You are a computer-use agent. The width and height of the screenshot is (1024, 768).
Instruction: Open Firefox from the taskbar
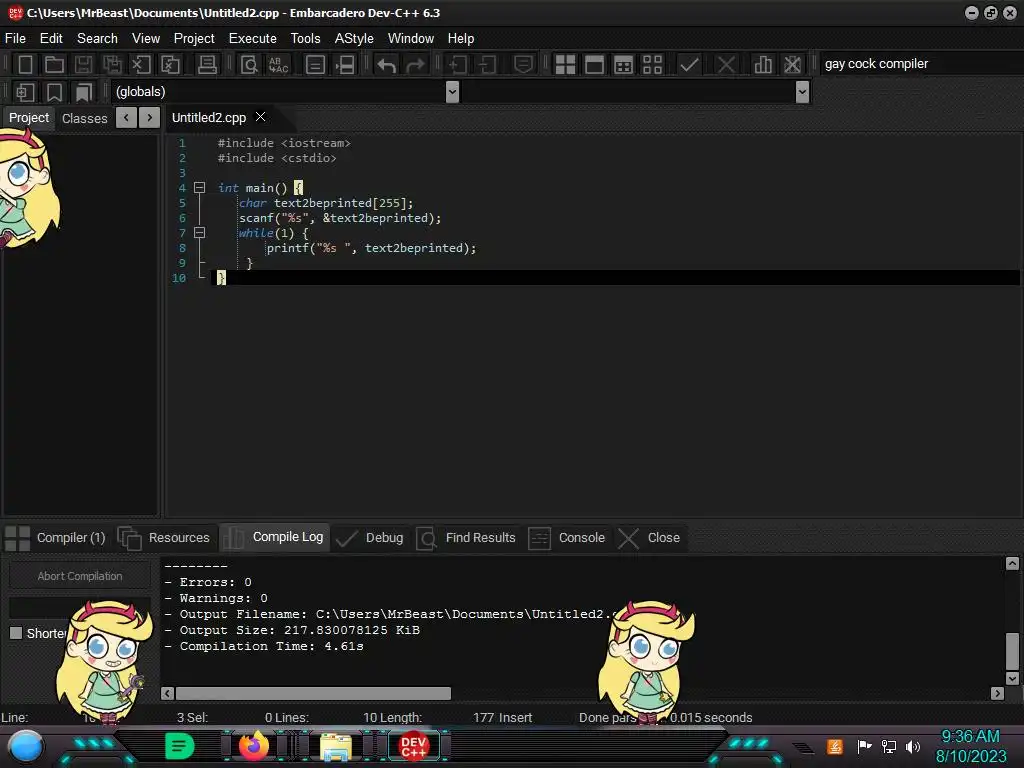point(253,746)
